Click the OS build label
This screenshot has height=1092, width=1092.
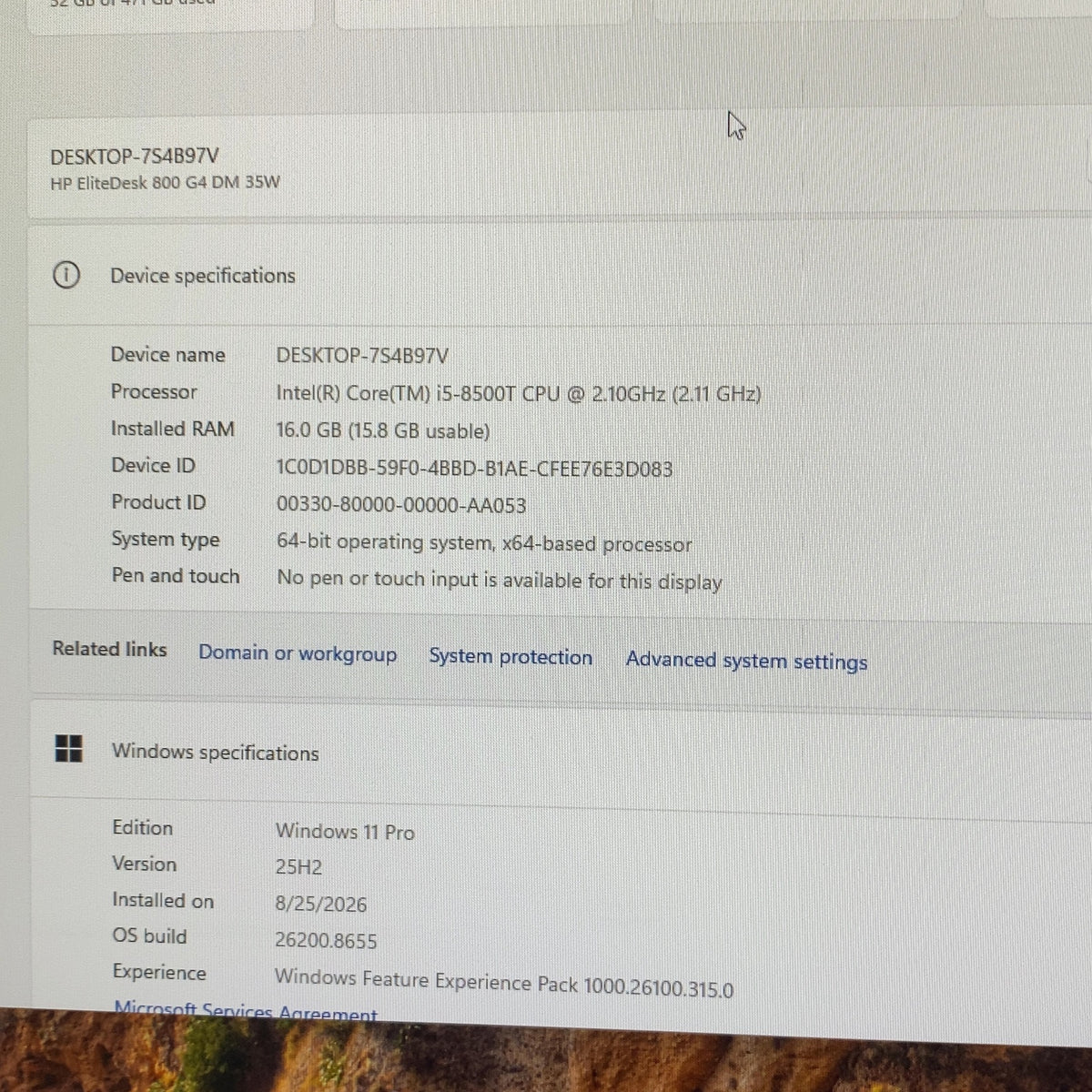point(149,936)
